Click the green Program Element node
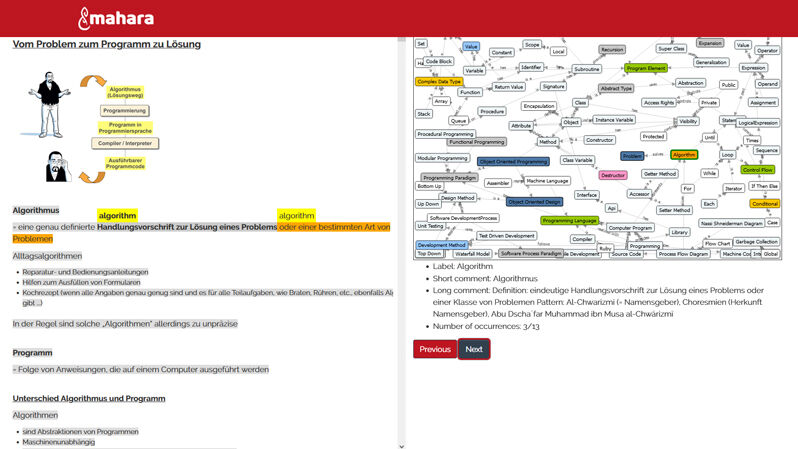Screen dimensions: 798x449 tap(646, 68)
